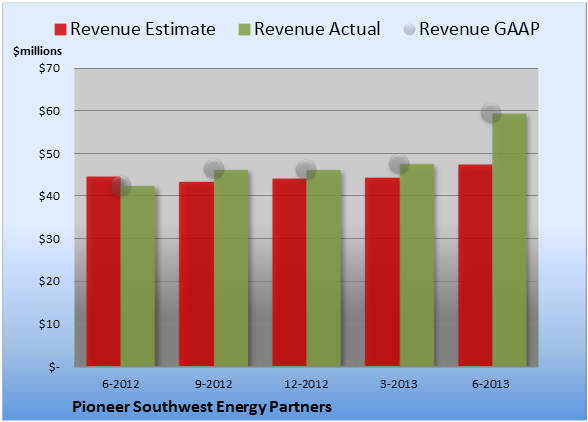588x422 pixels.
Task: Click the '$70' y-axis label
Action: (49, 68)
